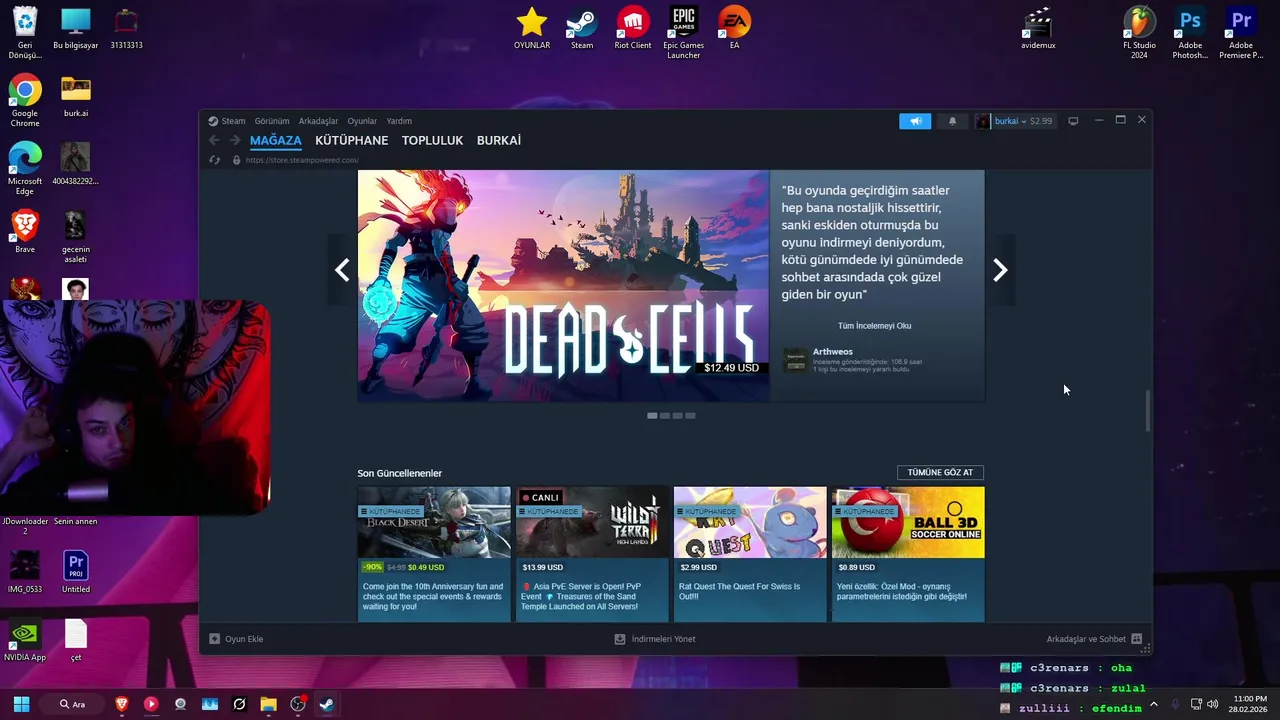Switch to the TOPLULUK tab
Viewport: 1280px width, 720px height.
click(x=432, y=141)
